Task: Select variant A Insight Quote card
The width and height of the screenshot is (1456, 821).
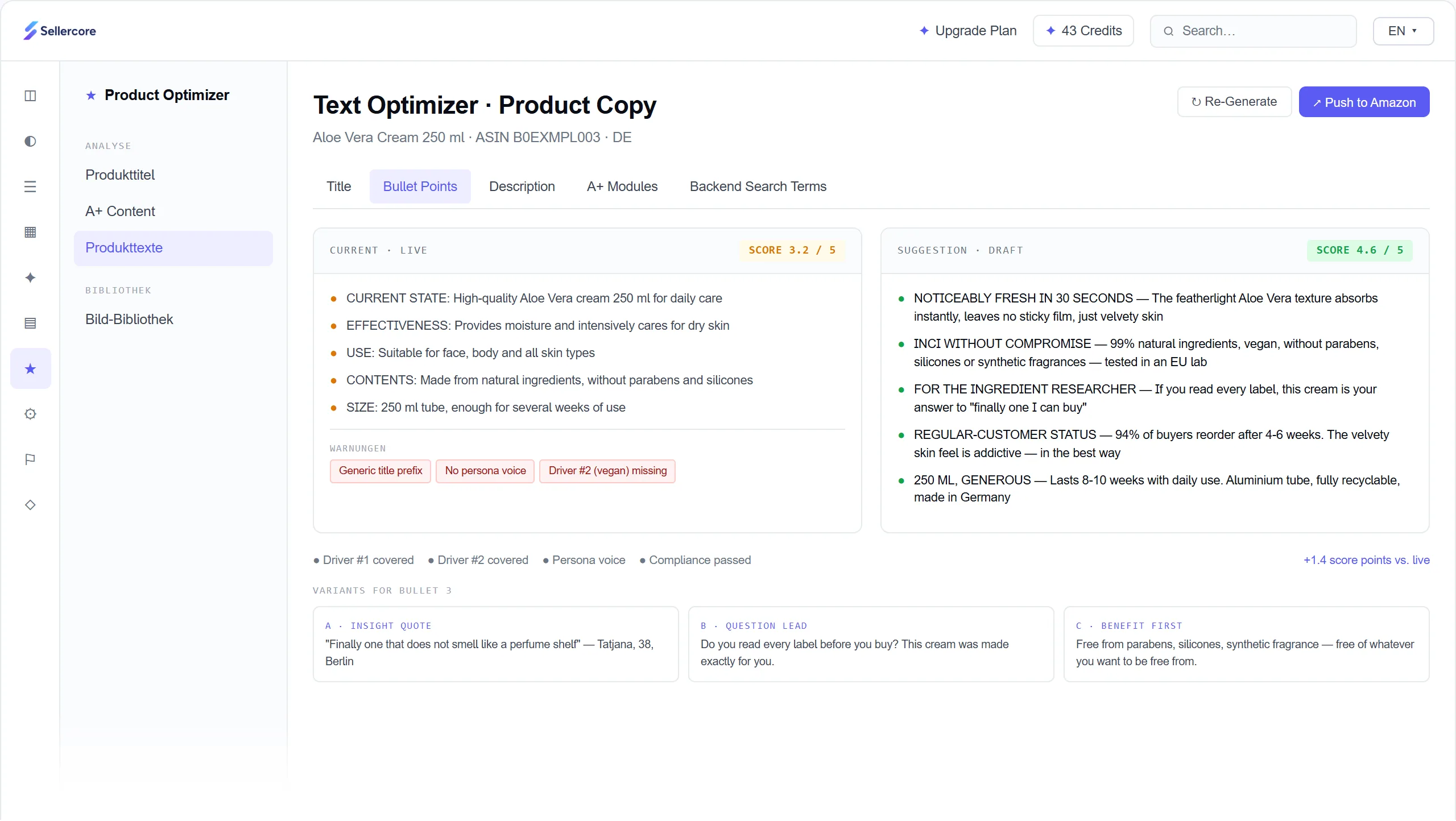Action: (x=496, y=644)
